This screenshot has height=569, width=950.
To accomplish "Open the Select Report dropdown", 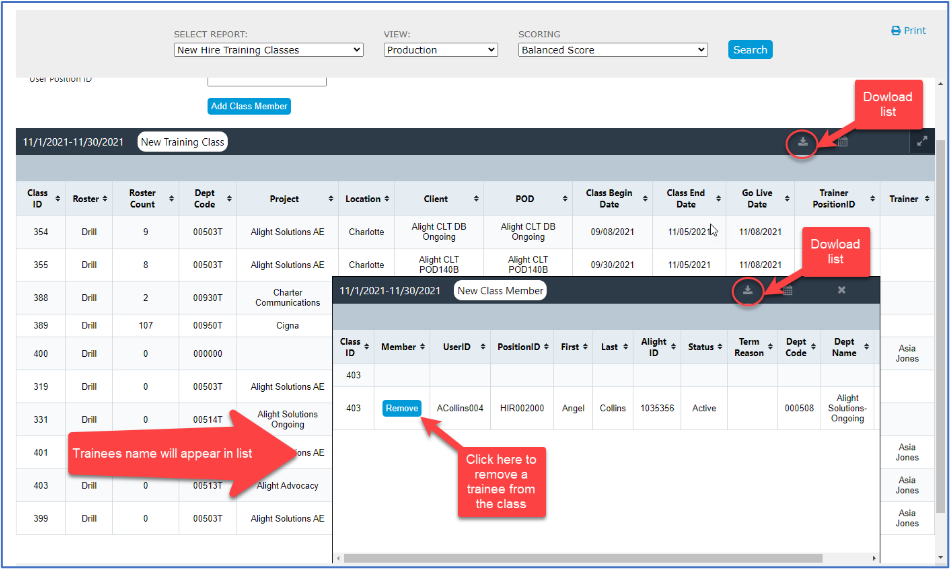I will [x=268, y=50].
